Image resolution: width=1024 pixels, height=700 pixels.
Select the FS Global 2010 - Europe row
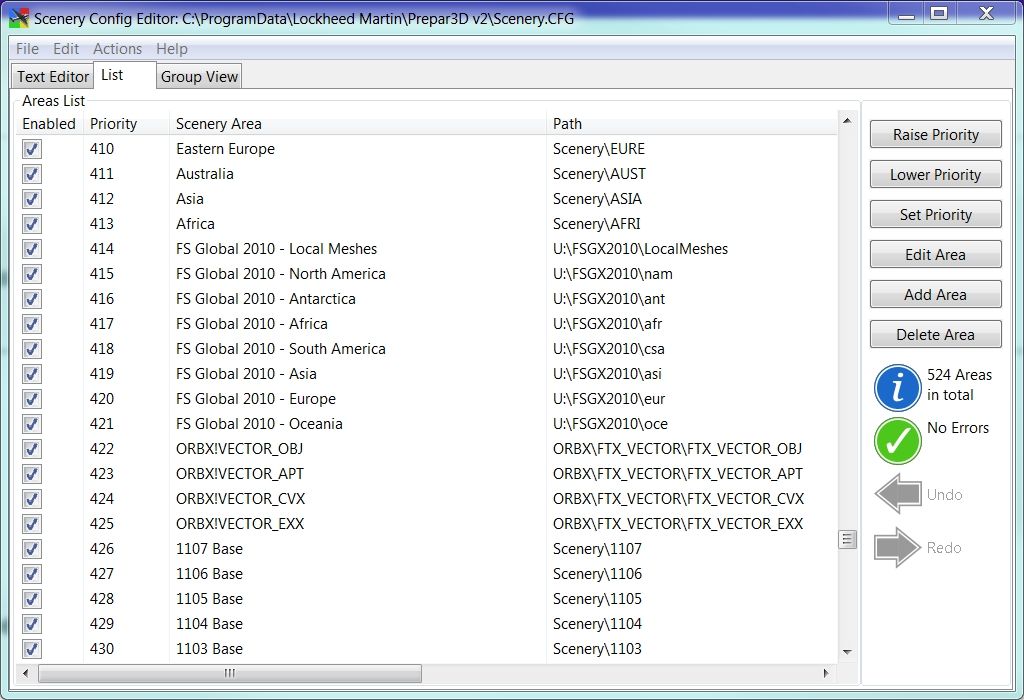256,399
